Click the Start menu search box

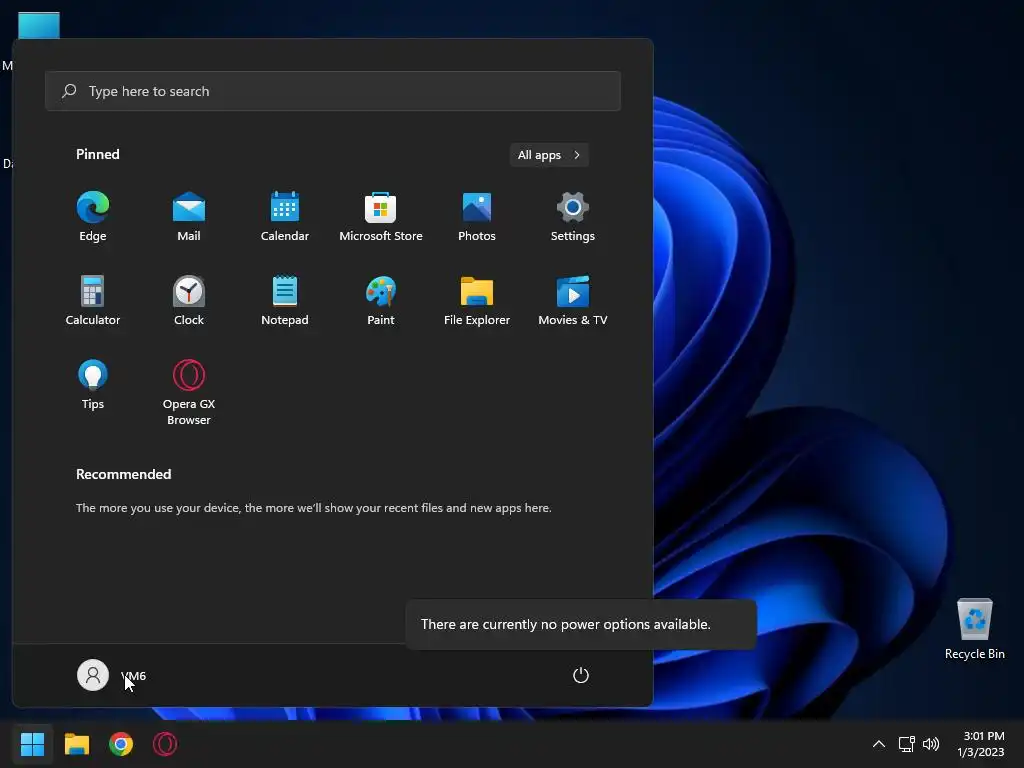pos(333,91)
